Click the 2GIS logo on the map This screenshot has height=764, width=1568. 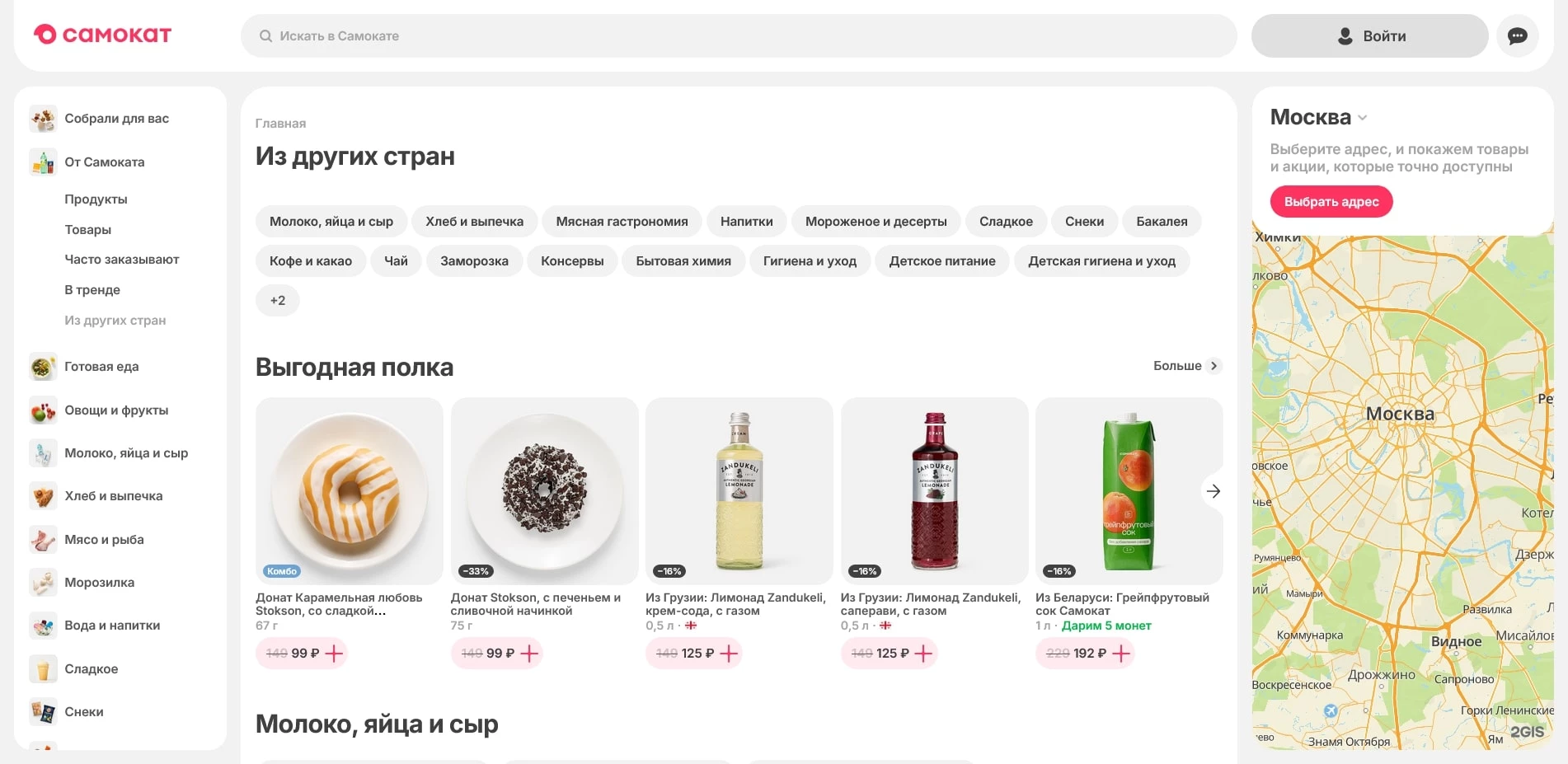(x=1527, y=730)
